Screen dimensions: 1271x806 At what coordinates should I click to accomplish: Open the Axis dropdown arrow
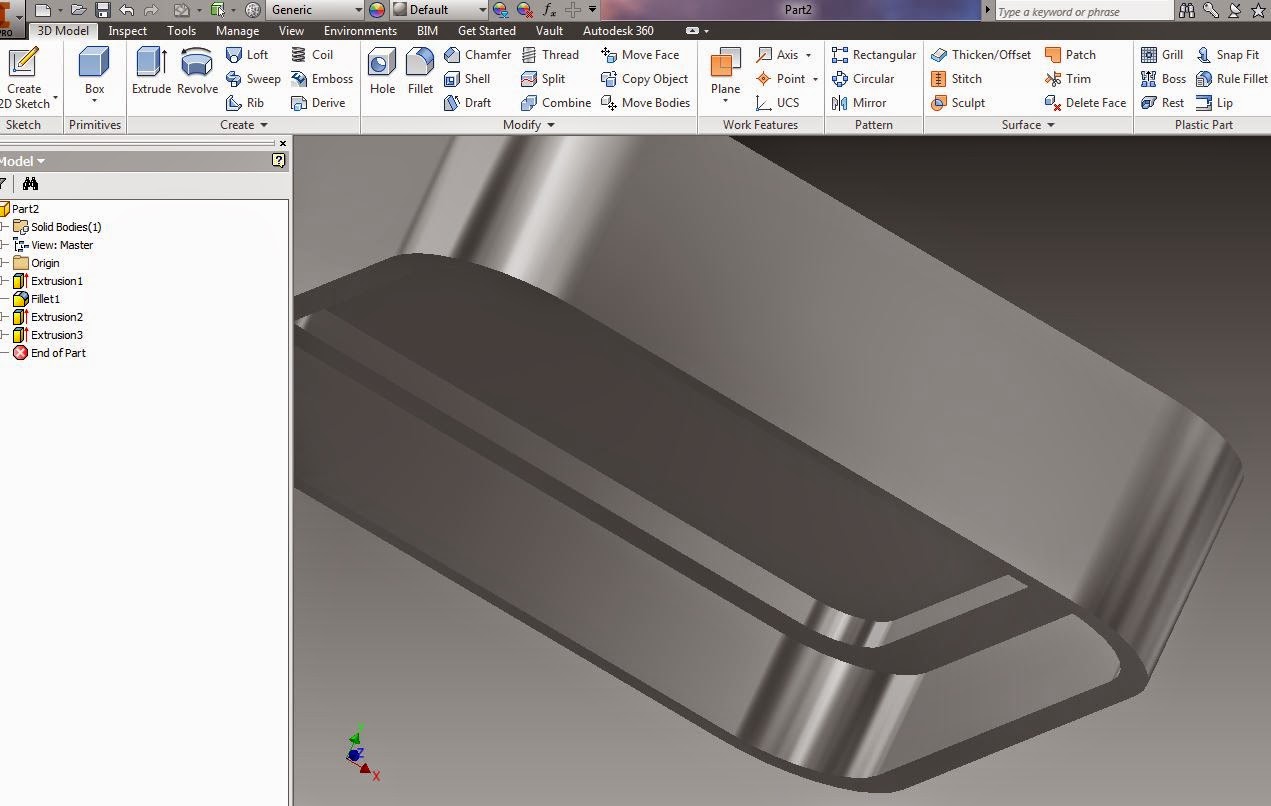808,55
